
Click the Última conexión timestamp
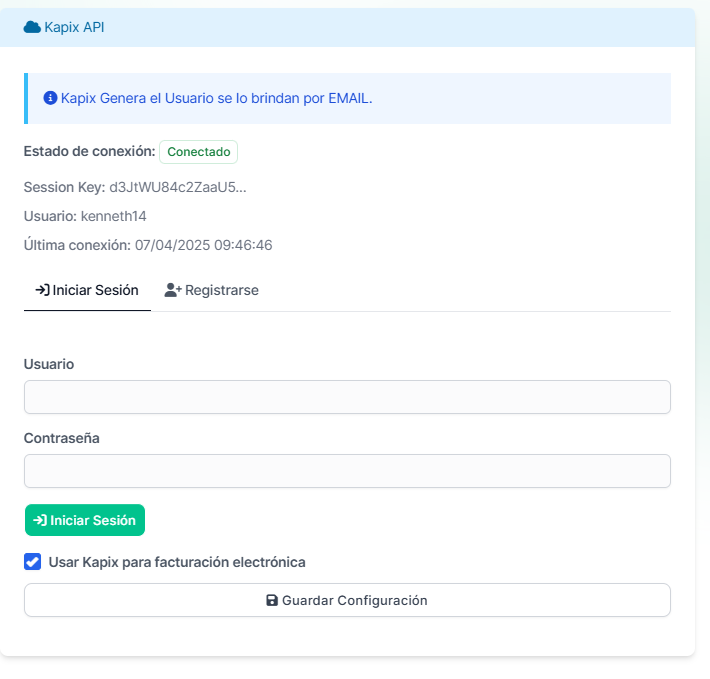click(x=204, y=245)
